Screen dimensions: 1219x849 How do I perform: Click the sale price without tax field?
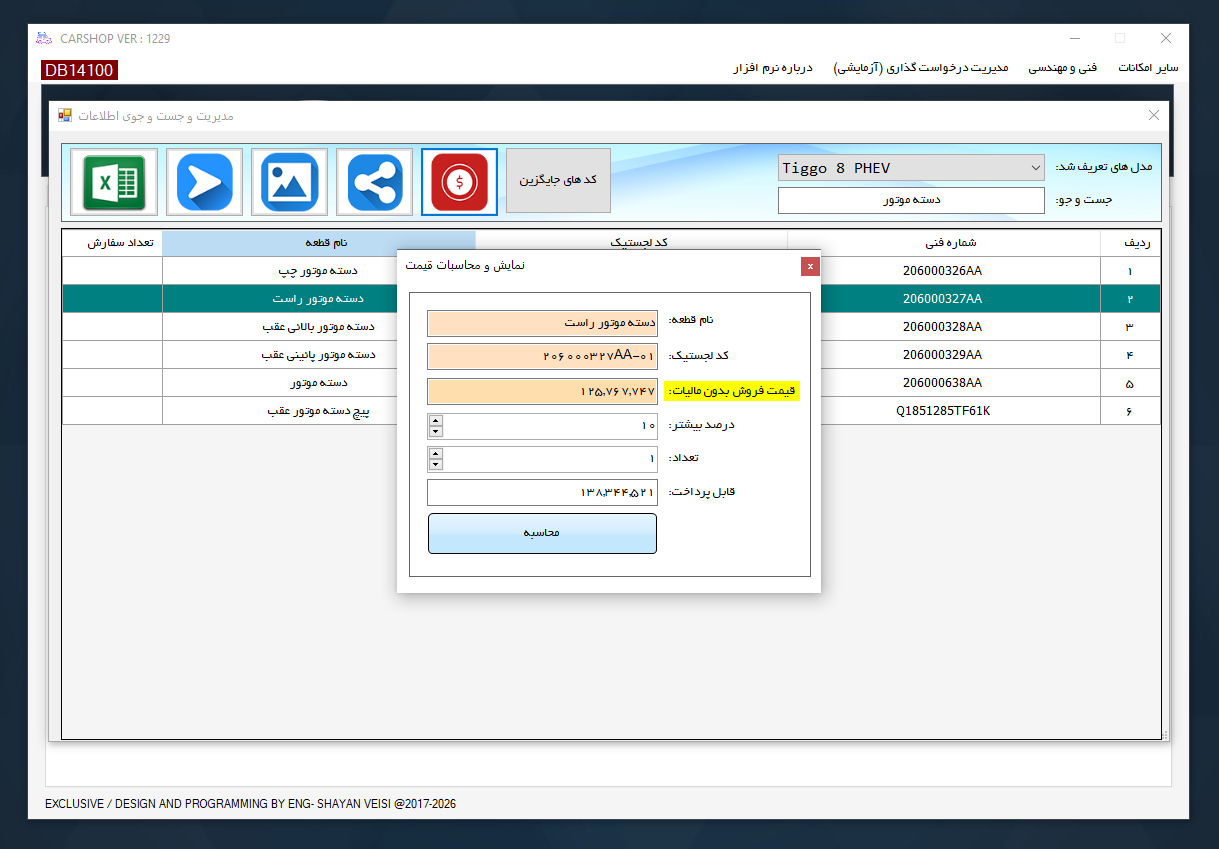pyautogui.click(x=542, y=391)
